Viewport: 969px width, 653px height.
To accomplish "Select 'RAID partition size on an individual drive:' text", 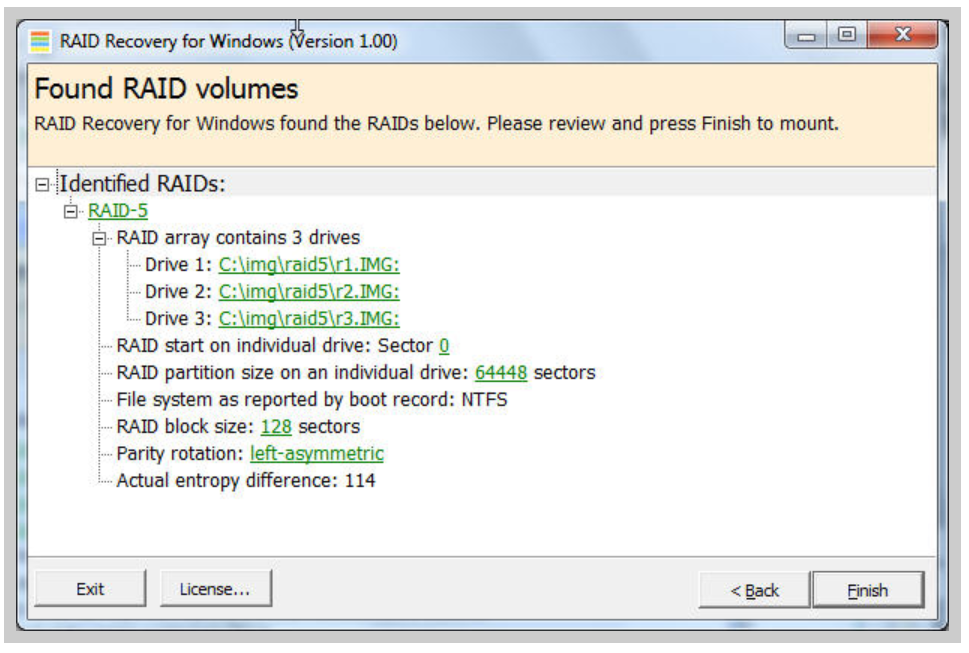I will 293,373.
